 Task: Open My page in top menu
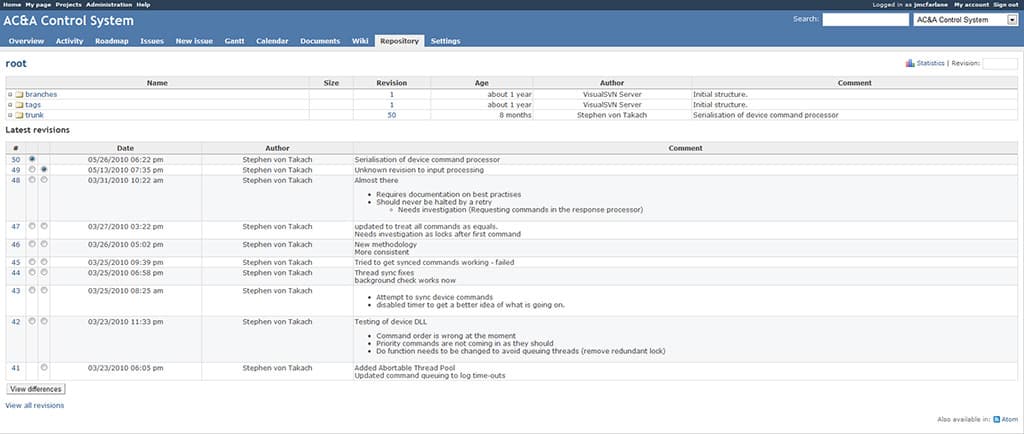point(39,5)
